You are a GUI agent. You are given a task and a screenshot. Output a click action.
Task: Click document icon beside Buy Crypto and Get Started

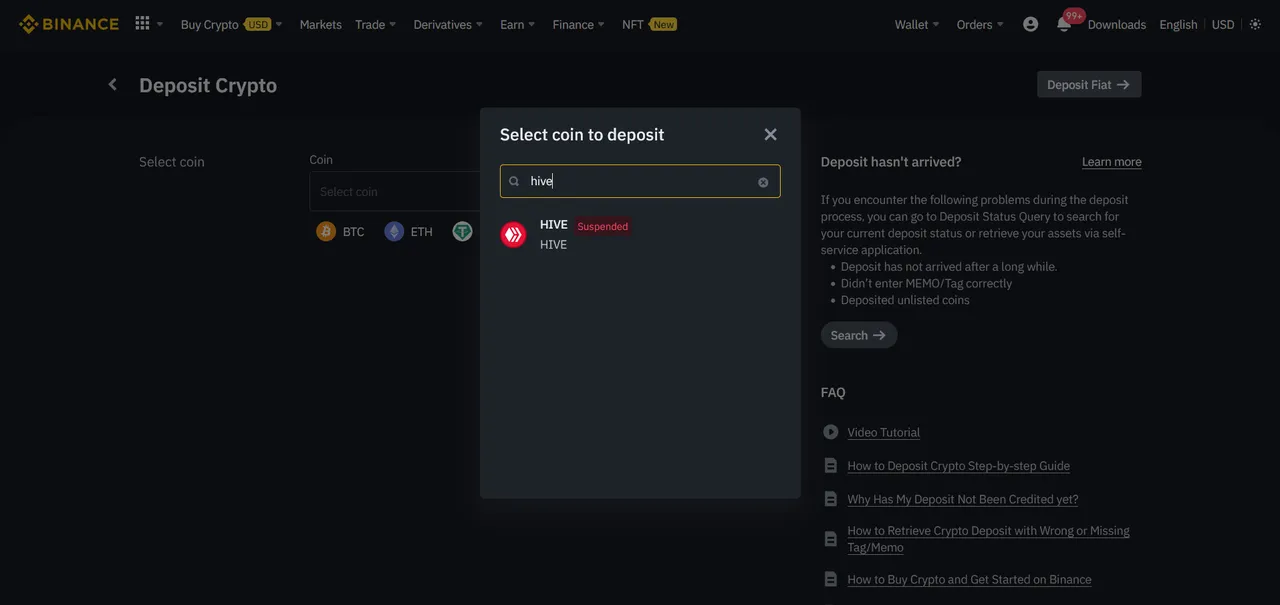click(x=830, y=579)
